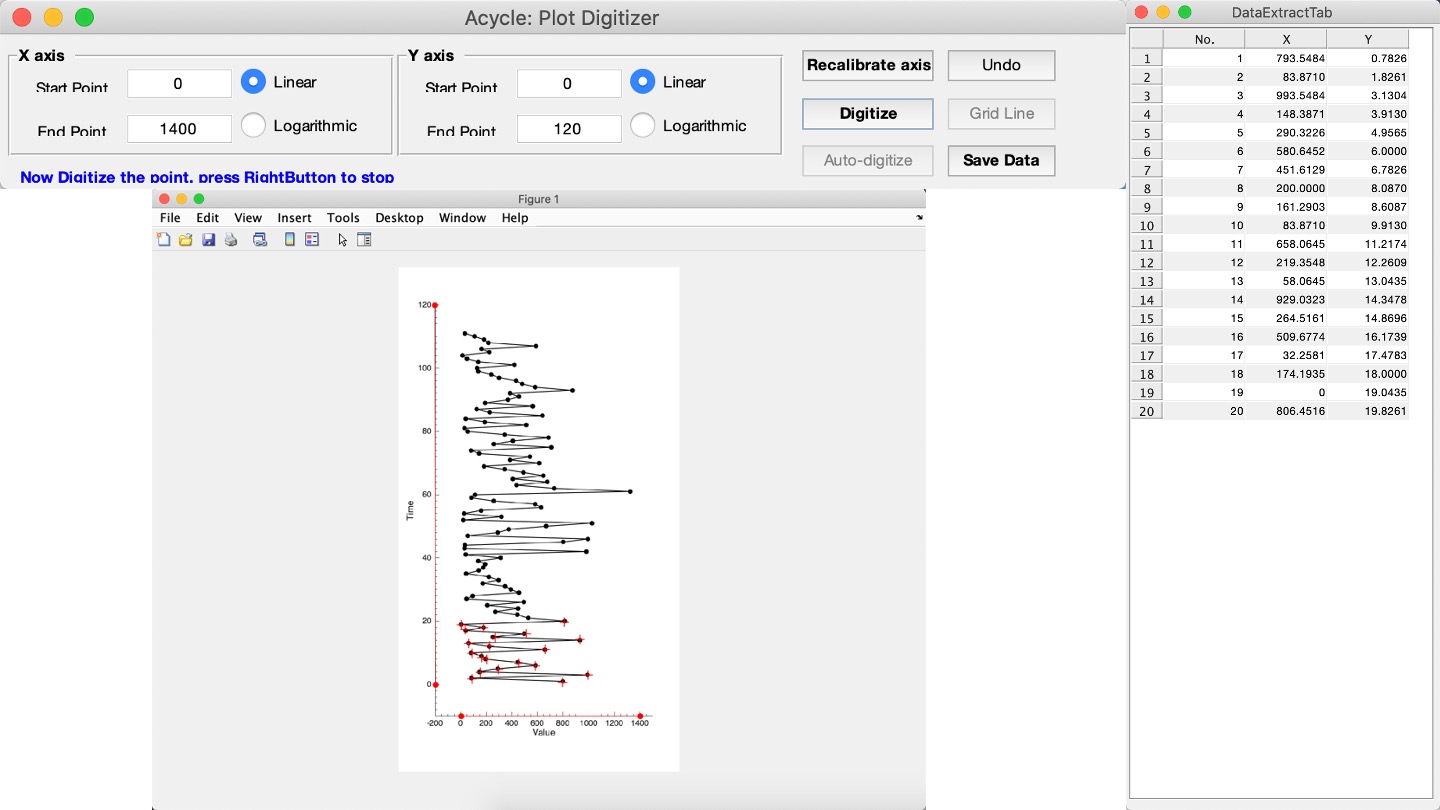1440x810 pixels.
Task: Open a file with the folder icon
Action: (x=186, y=240)
